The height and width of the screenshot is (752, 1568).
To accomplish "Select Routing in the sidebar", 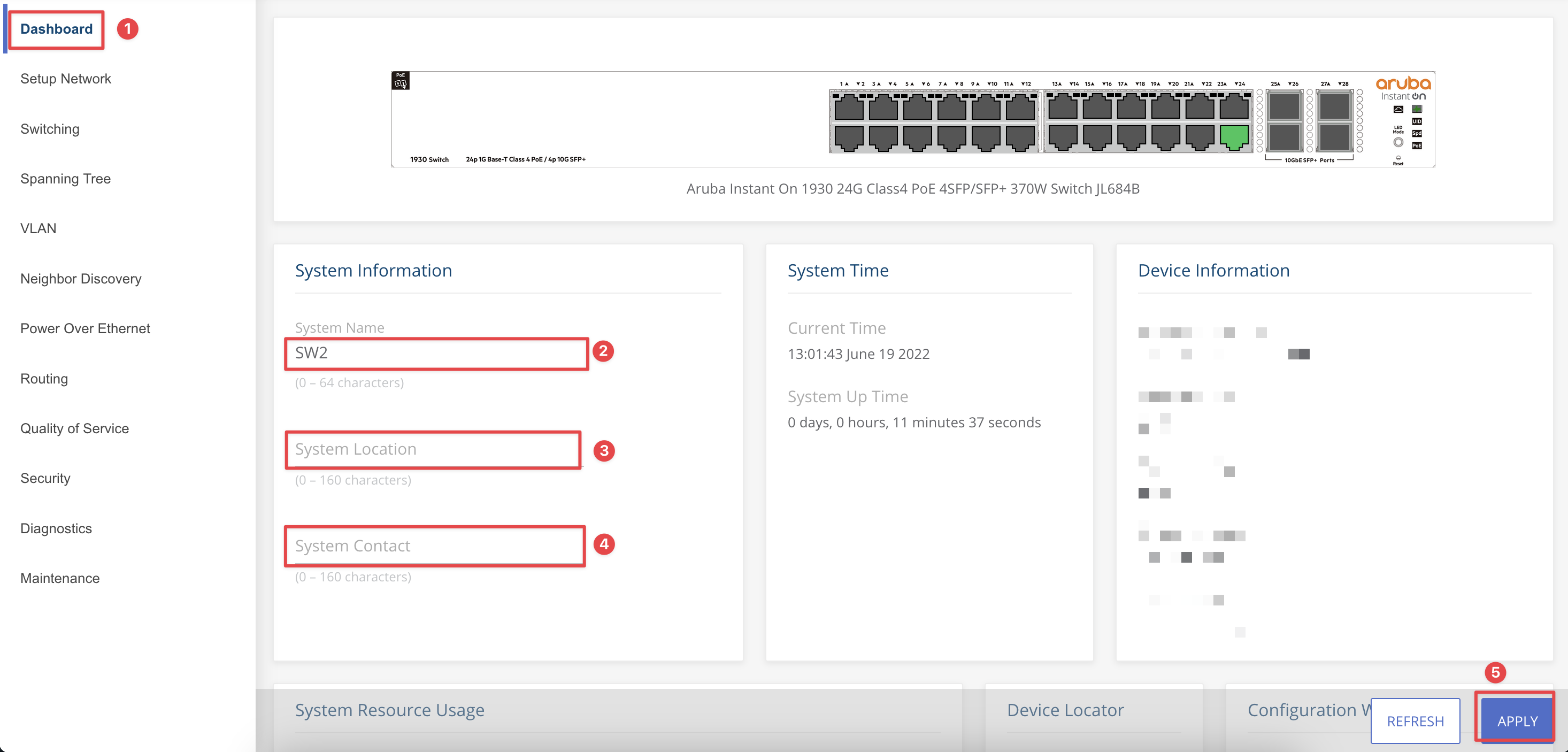I will 44,378.
